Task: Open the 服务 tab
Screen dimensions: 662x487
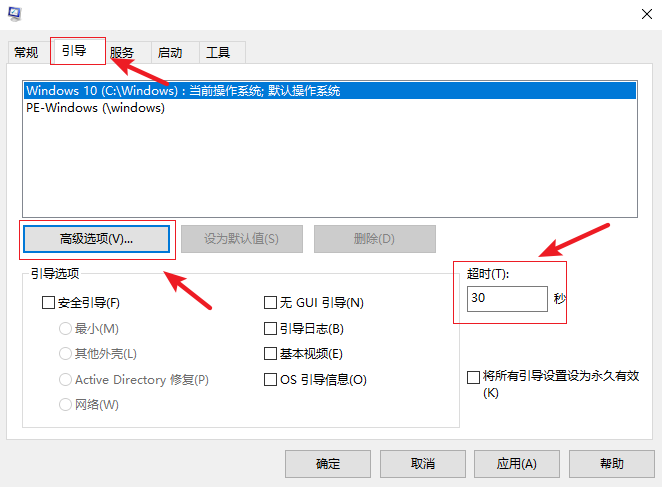Action: tap(122, 52)
